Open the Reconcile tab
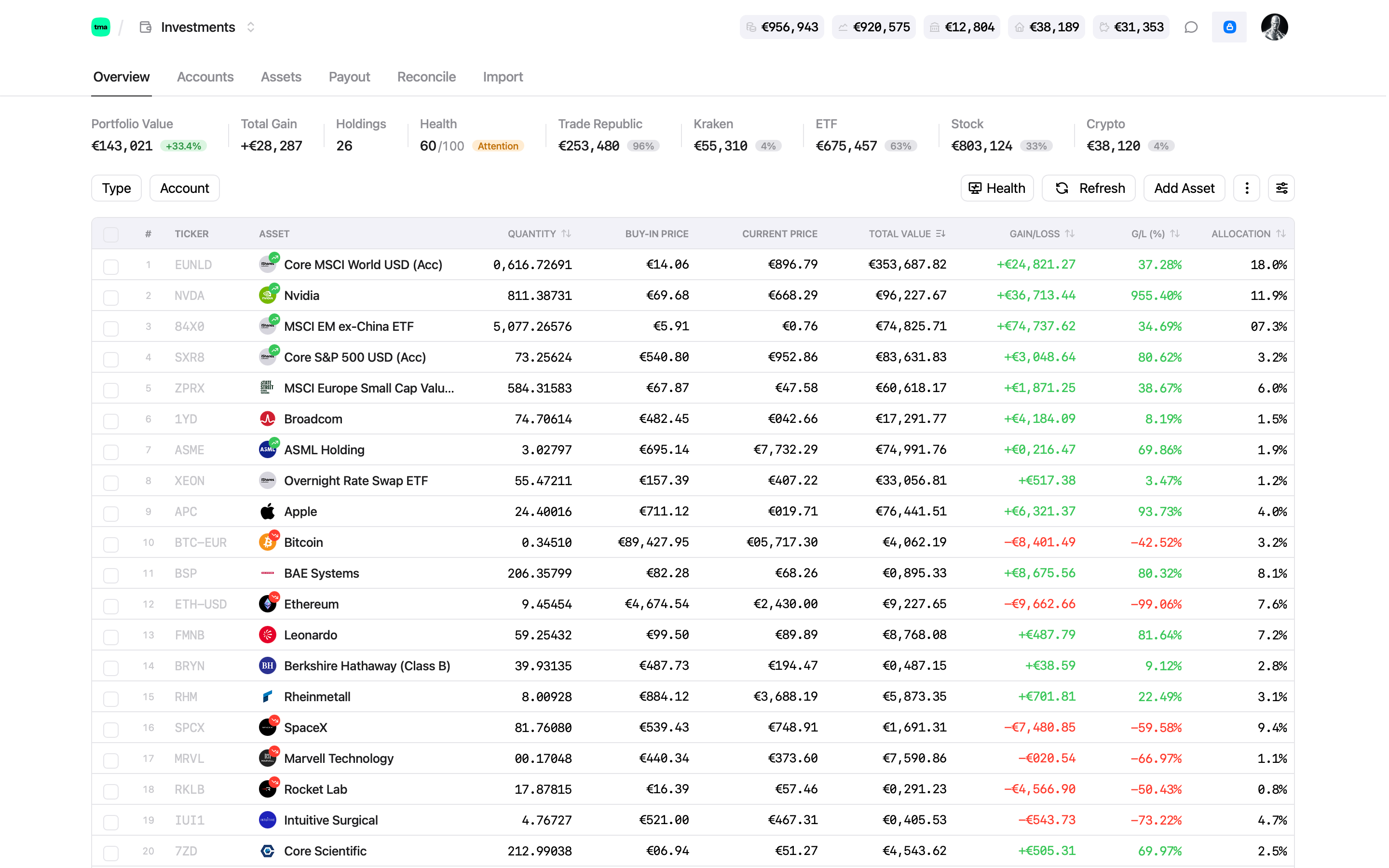This screenshot has height=868, width=1389. tap(426, 77)
